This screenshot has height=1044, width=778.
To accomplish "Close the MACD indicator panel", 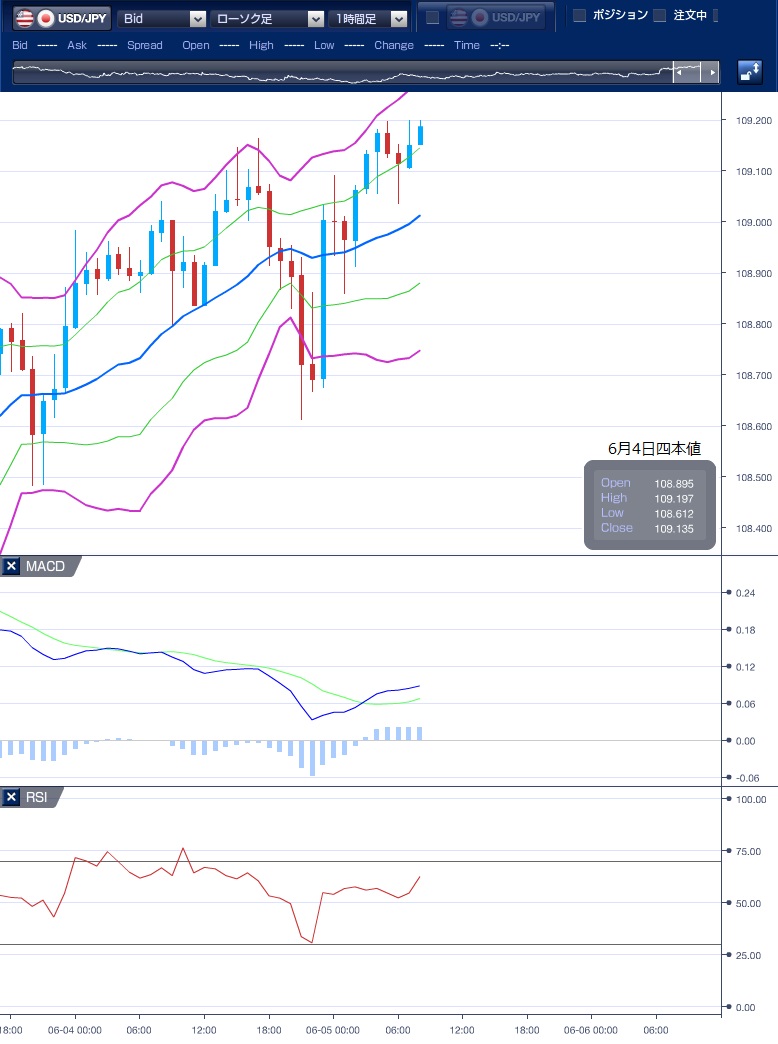I will point(12,567).
